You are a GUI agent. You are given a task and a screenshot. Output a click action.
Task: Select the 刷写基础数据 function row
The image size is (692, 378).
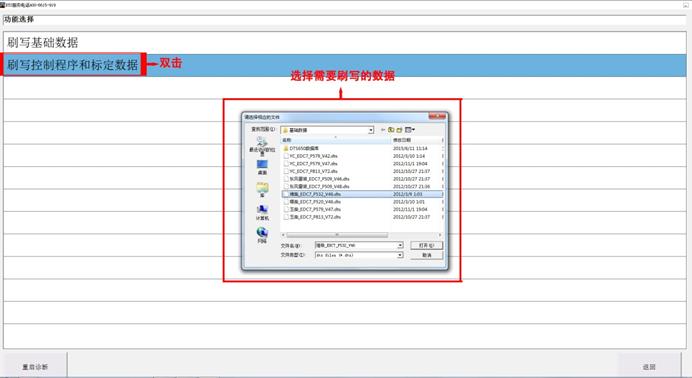pos(345,43)
